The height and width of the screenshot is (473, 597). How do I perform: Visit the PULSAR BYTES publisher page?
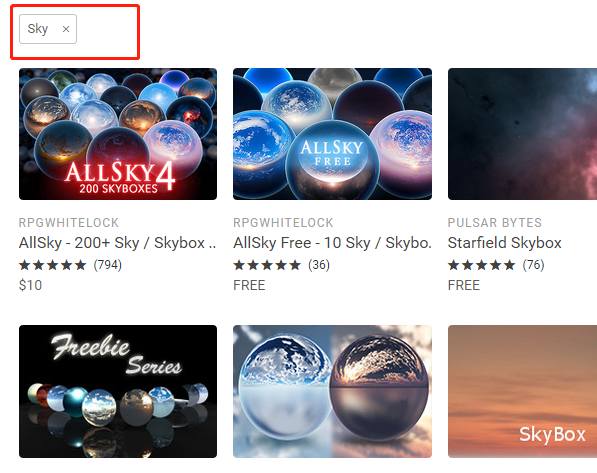pos(495,222)
